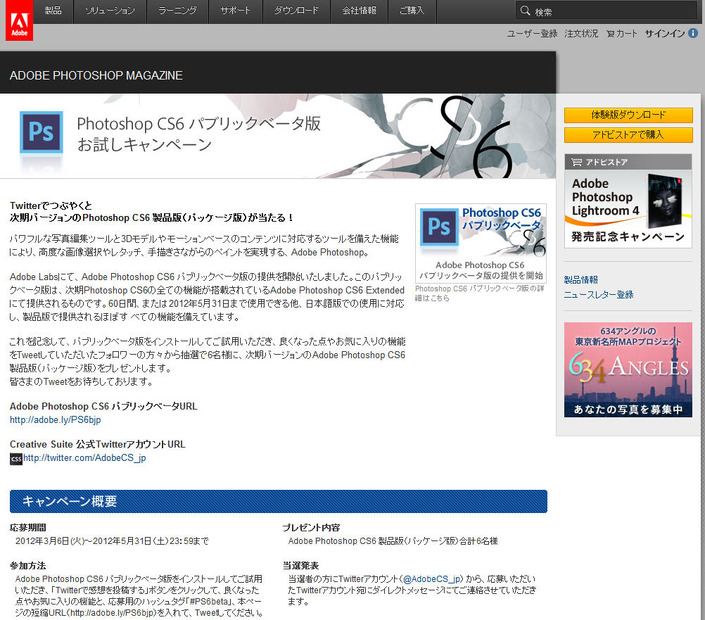Viewport: 705px width, 620px height.
Task: Open the 製品情報 link
Action: pos(581,280)
